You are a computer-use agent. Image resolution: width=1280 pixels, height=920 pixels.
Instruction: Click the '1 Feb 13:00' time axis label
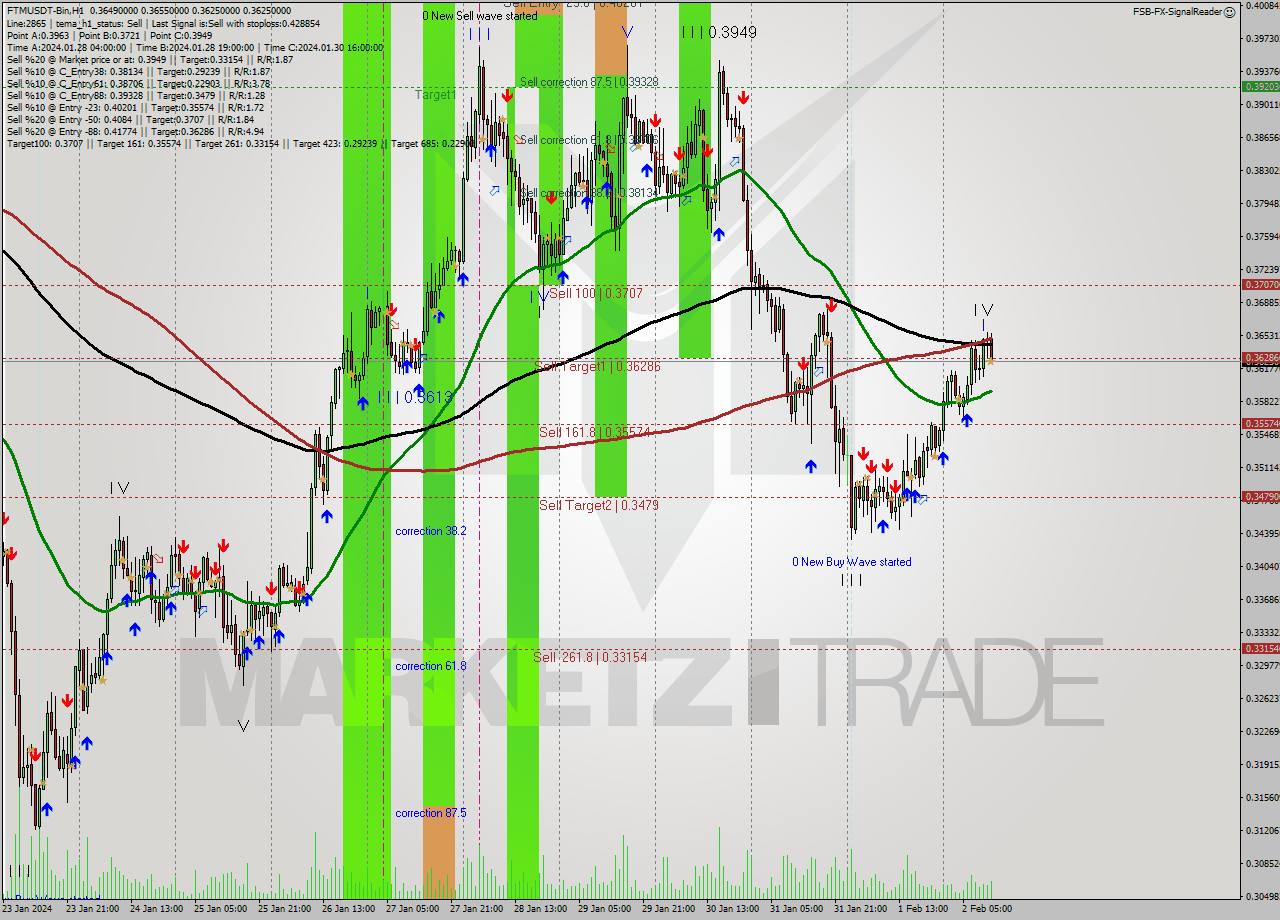(x=923, y=909)
